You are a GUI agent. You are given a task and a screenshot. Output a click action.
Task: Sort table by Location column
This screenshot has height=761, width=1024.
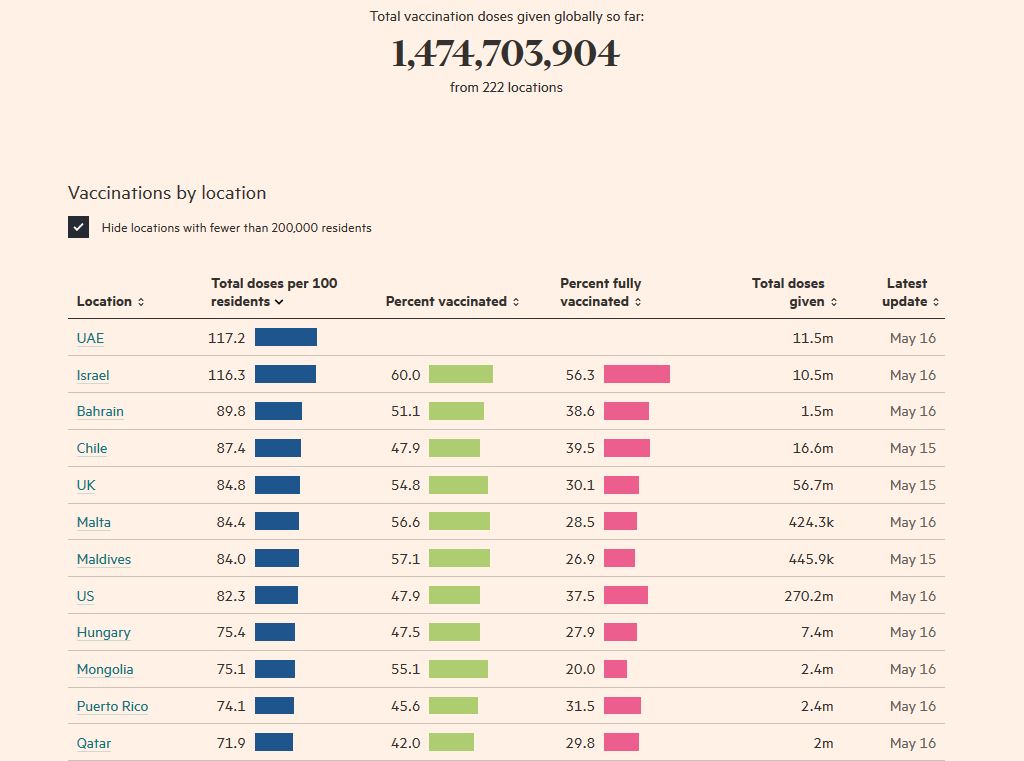coord(110,302)
